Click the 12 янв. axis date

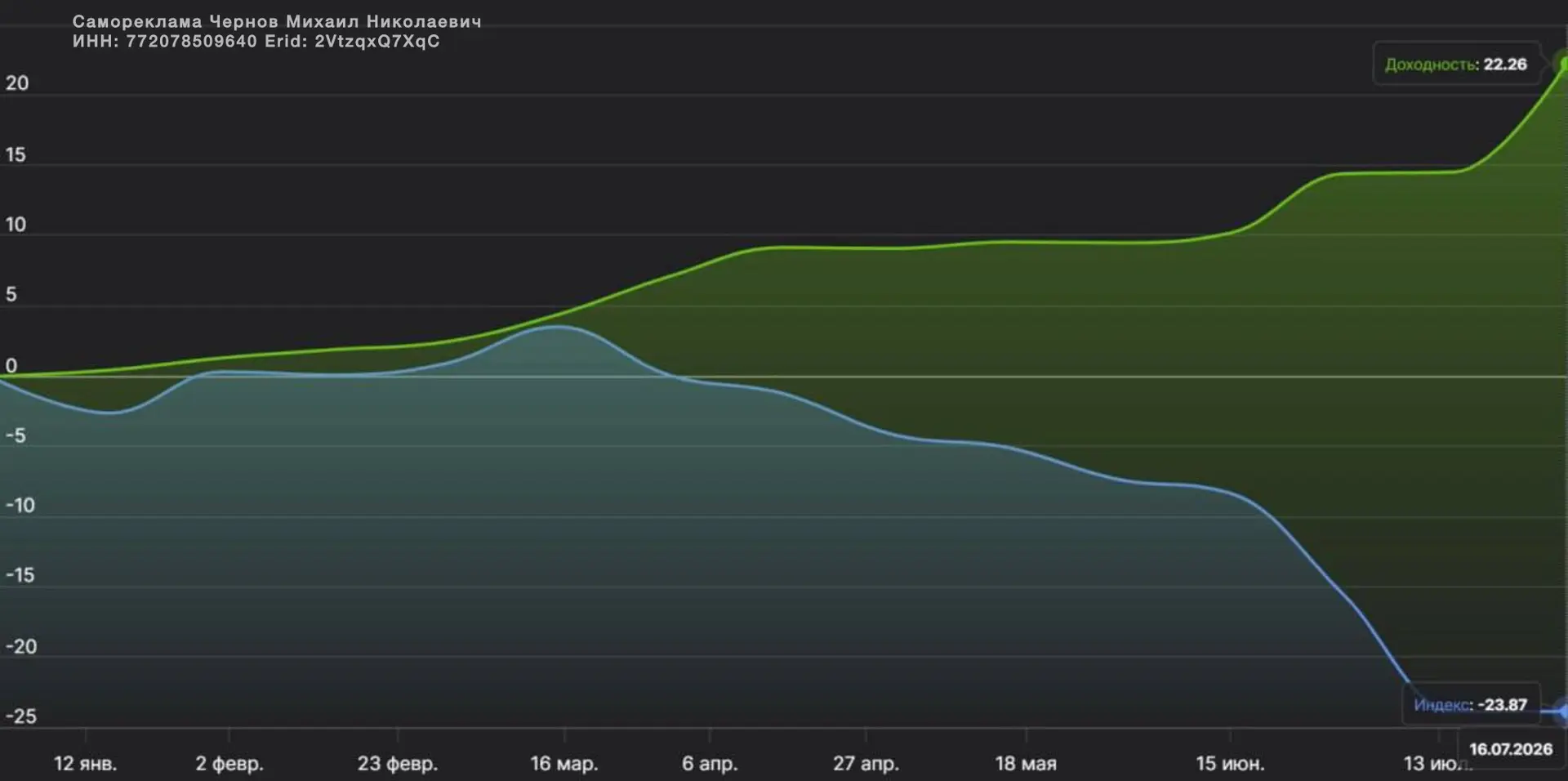tap(85, 764)
